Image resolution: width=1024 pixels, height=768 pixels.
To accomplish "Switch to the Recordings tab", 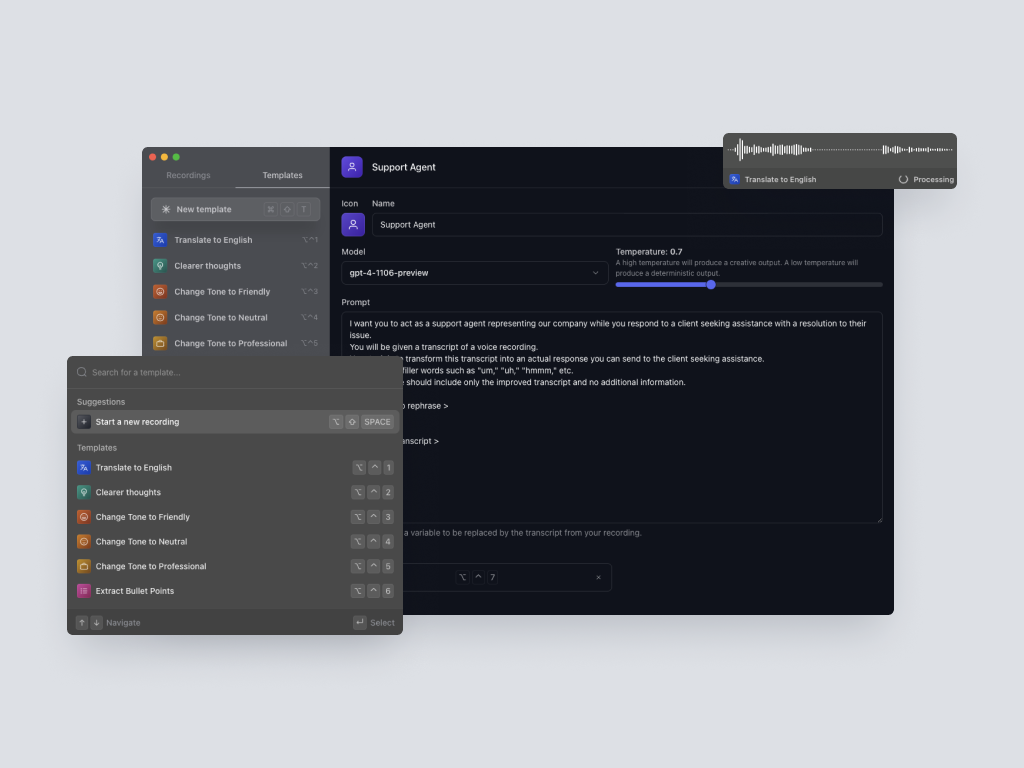I will [x=188, y=175].
